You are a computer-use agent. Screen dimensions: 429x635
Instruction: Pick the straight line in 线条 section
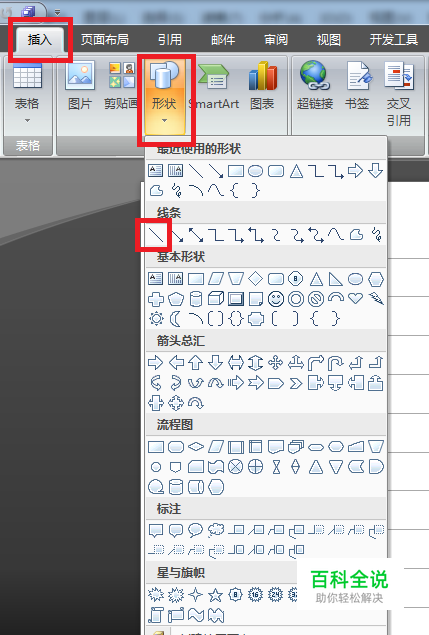[156, 235]
